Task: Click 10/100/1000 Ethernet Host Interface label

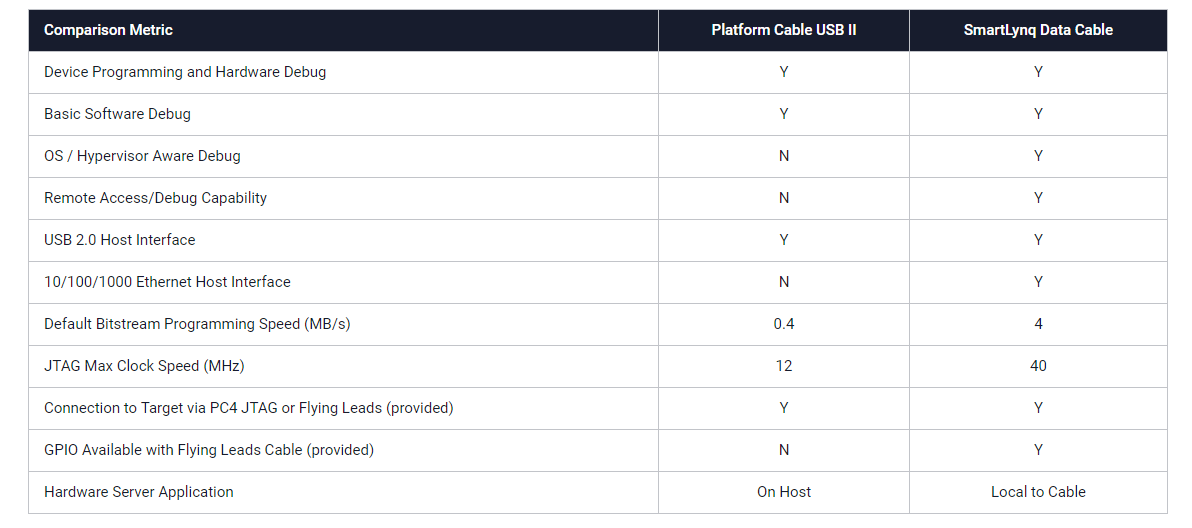Action: (x=167, y=282)
